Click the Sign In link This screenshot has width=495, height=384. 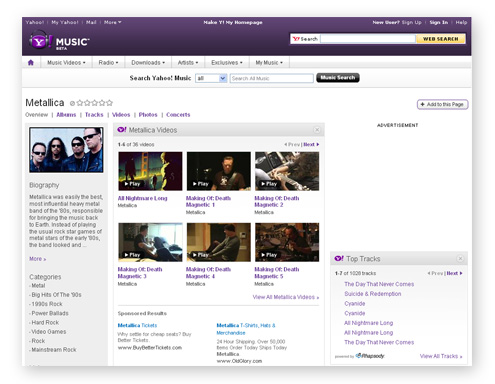click(x=438, y=22)
